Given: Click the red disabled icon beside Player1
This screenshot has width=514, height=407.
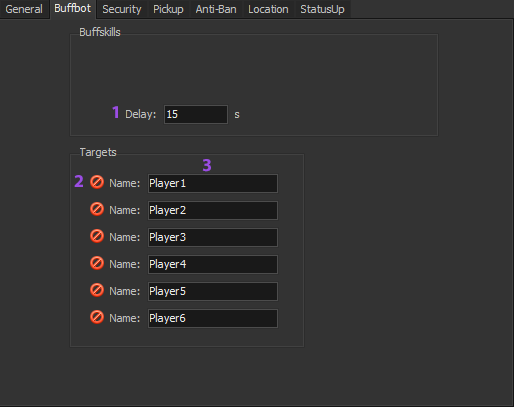Looking at the screenshot, I should 97,182.
